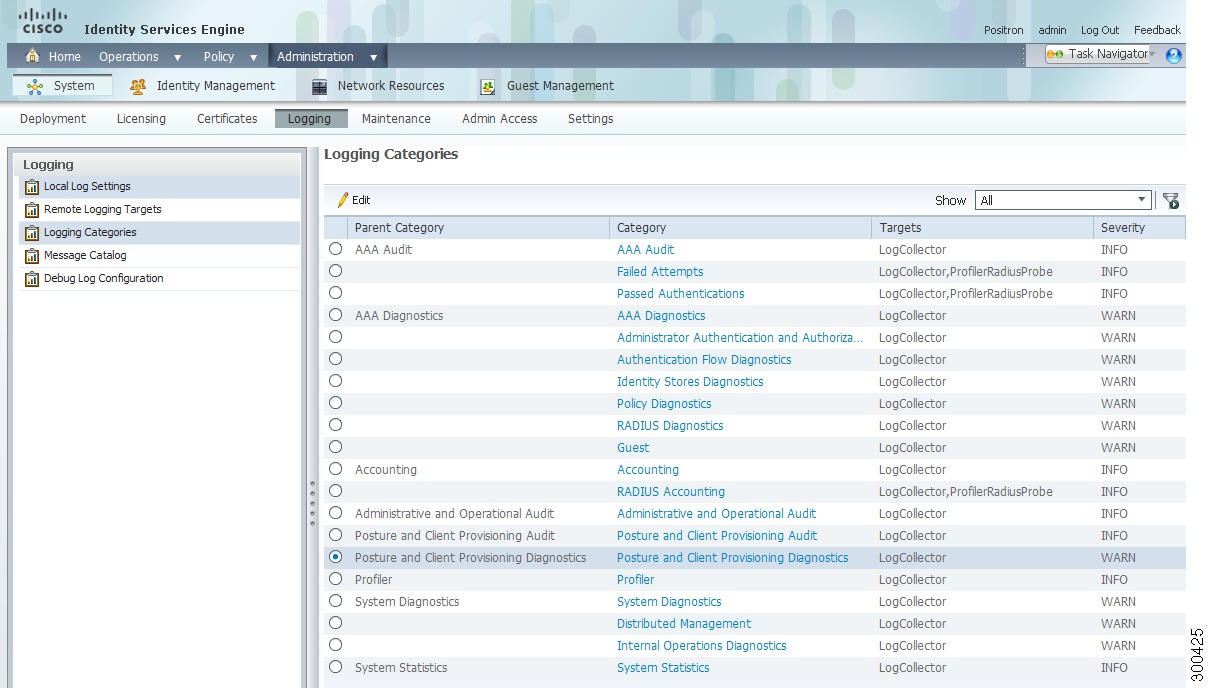Select the AAA Diagnostics row radio button
The height and width of the screenshot is (688, 1210).
tap(335, 315)
